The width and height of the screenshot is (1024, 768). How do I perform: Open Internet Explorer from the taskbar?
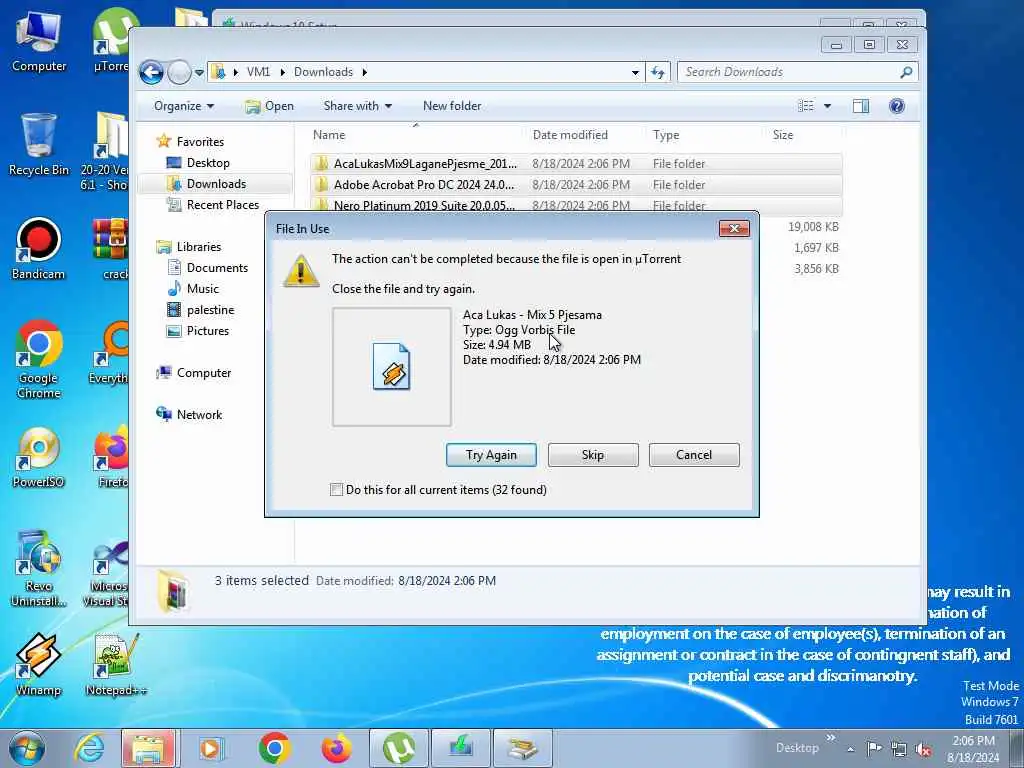89,748
